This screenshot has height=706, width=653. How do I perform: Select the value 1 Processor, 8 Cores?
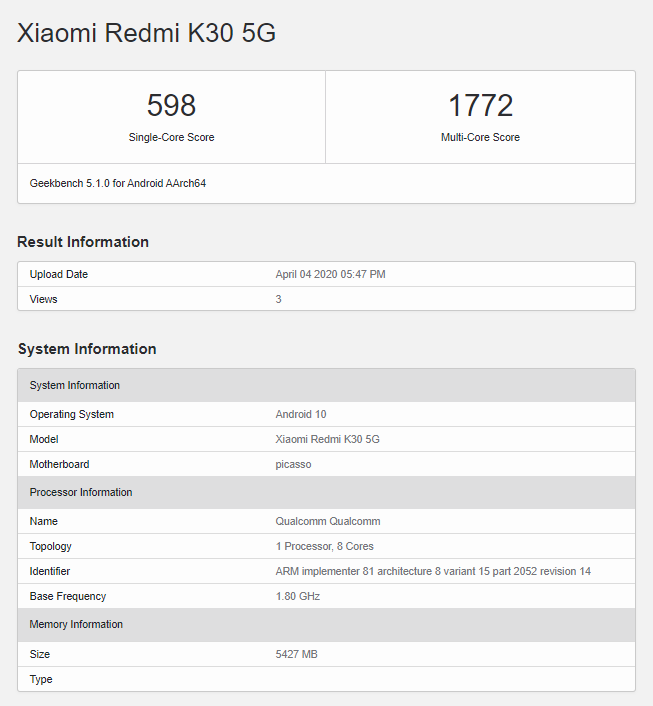pos(324,546)
